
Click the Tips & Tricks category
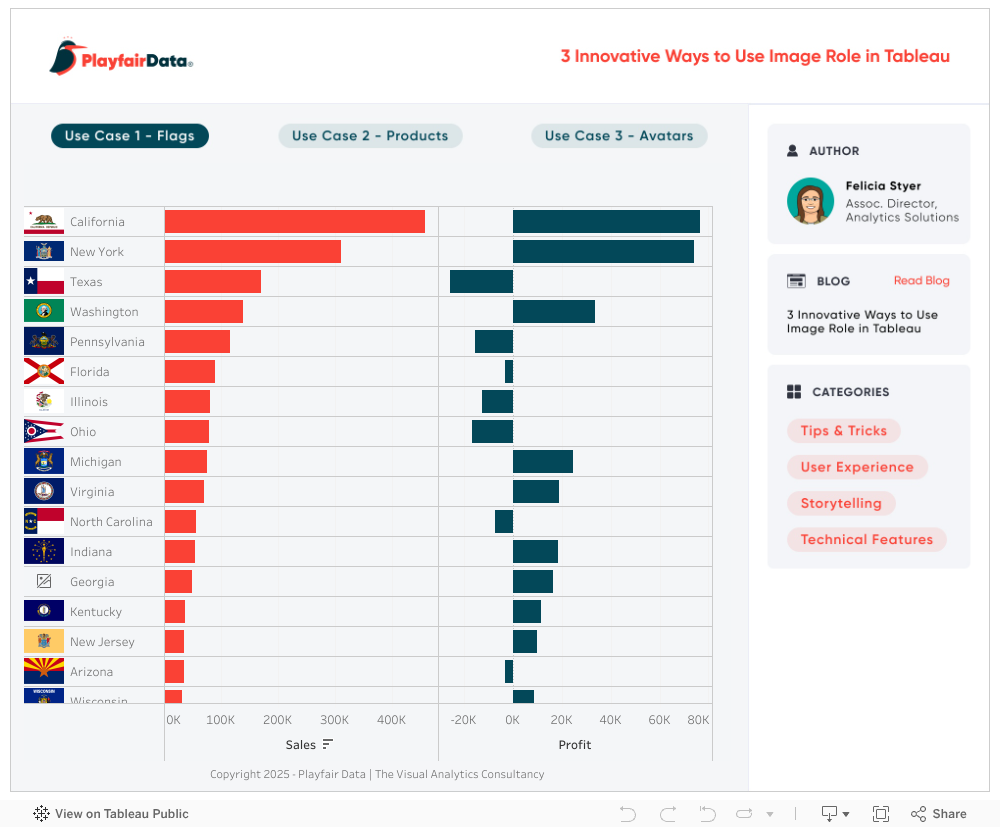[x=843, y=431]
